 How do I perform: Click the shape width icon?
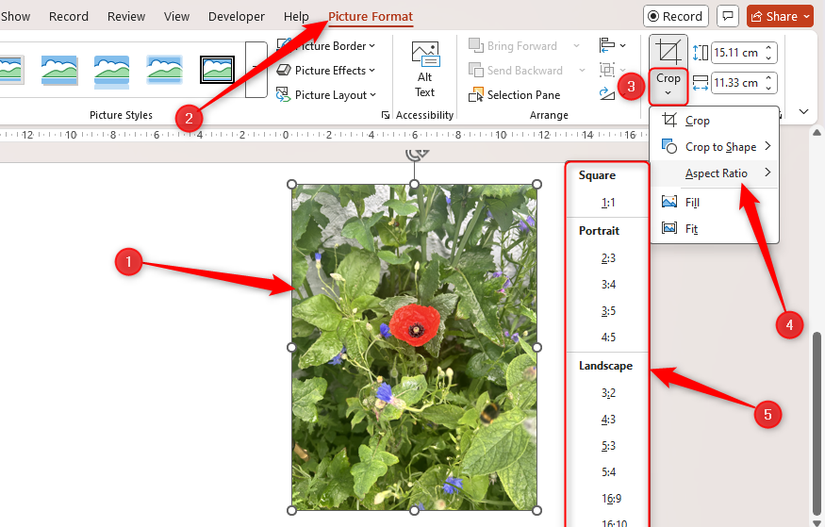tap(700, 83)
